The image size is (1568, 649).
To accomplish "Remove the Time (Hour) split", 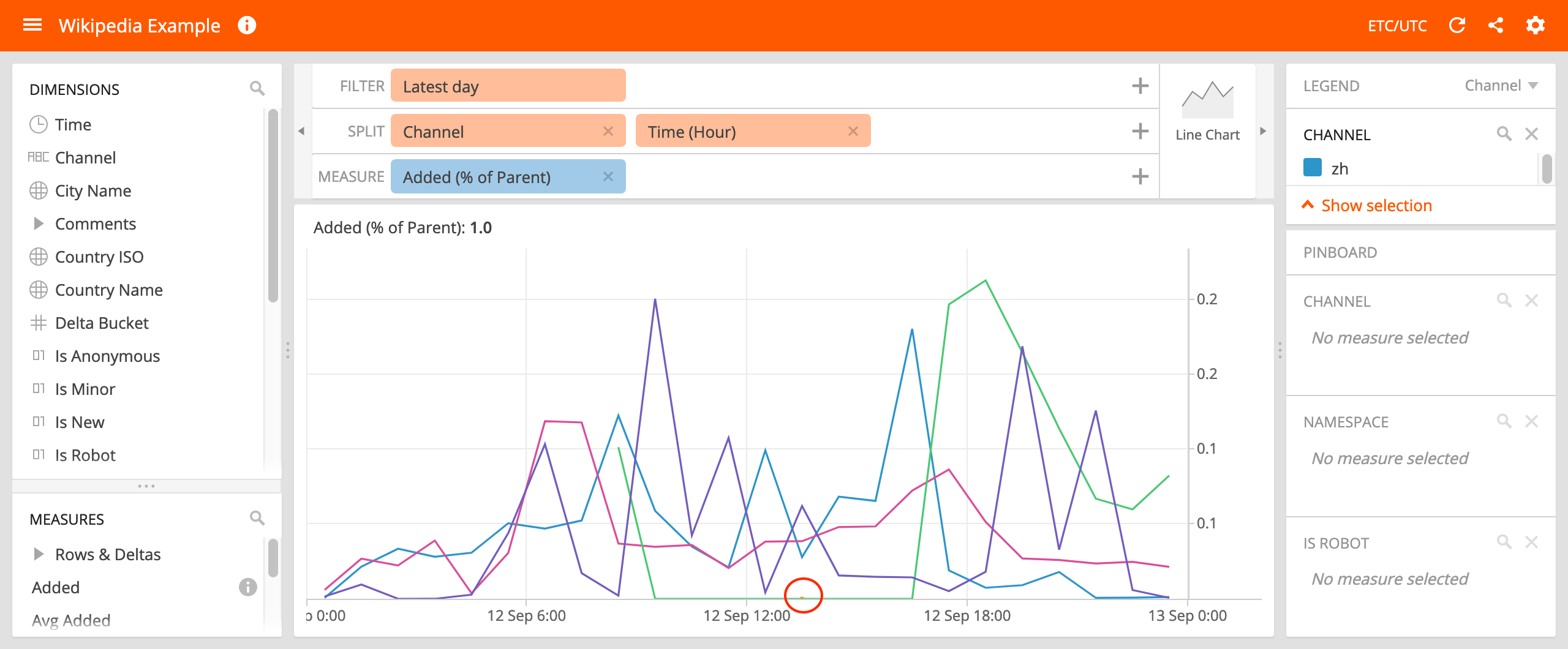I will tap(853, 130).
